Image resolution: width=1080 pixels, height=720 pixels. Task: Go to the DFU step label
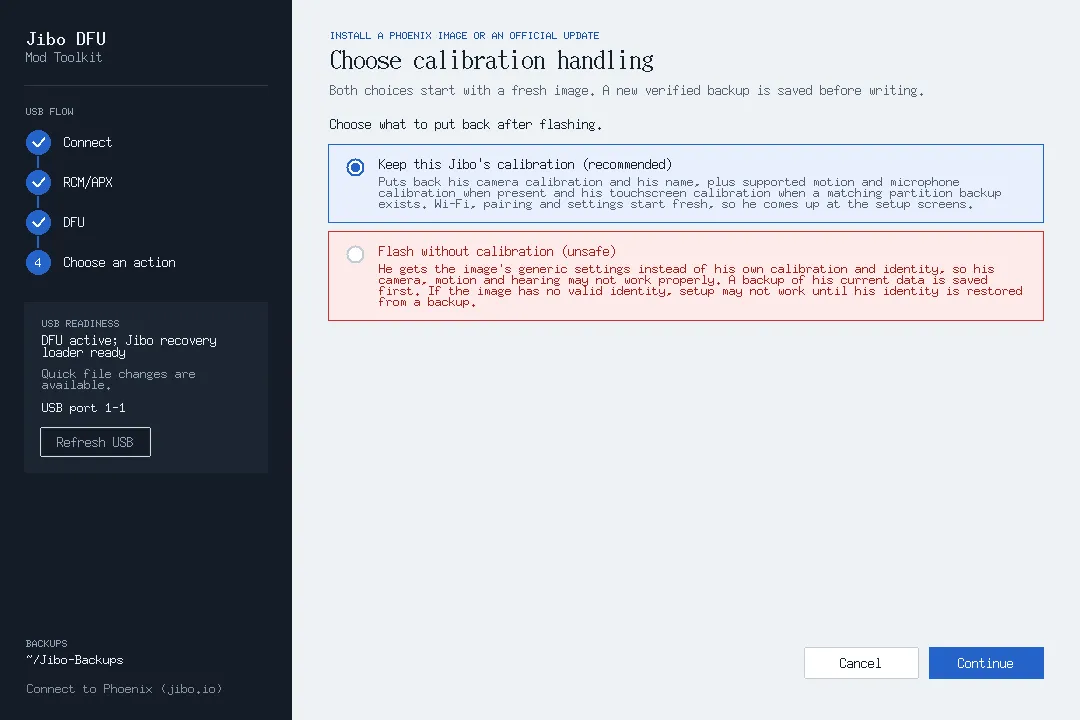(74, 223)
